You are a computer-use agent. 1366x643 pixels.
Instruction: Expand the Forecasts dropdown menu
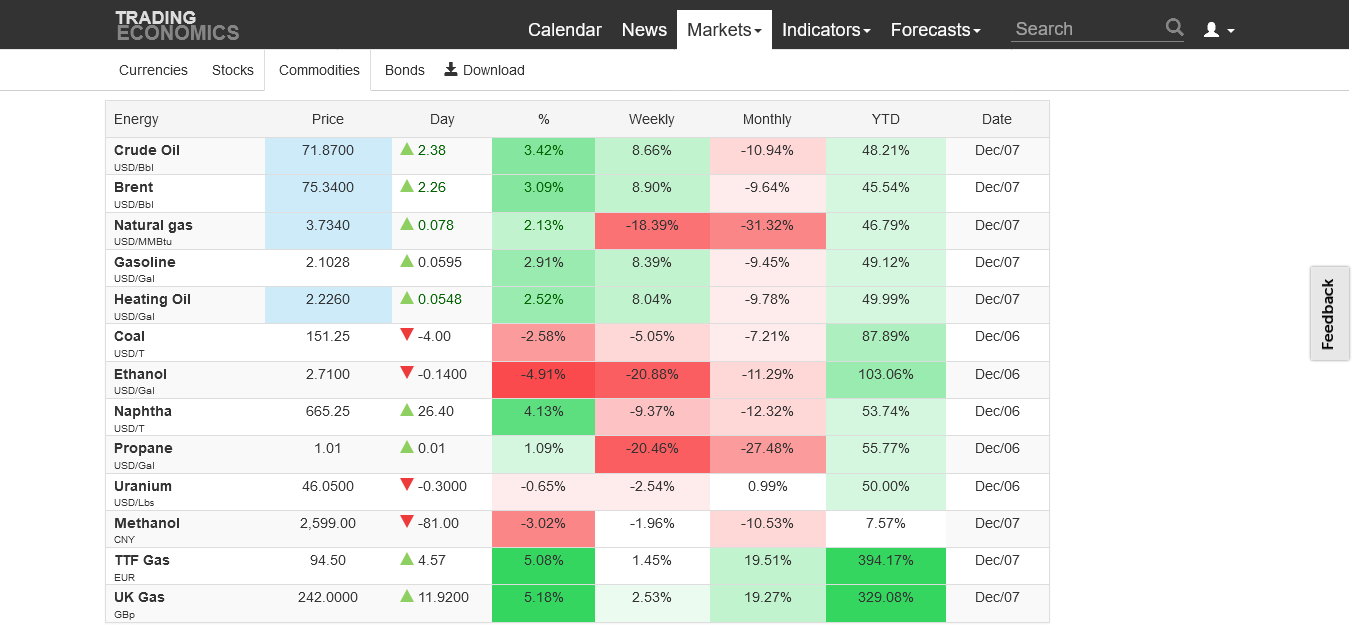pyautogui.click(x=935, y=30)
